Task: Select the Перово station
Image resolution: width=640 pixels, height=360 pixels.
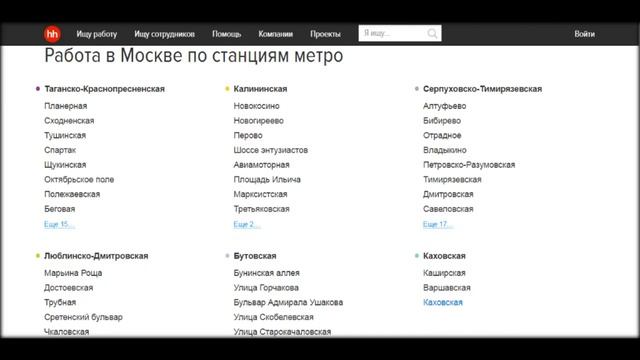Action: pyautogui.click(x=248, y=136)
